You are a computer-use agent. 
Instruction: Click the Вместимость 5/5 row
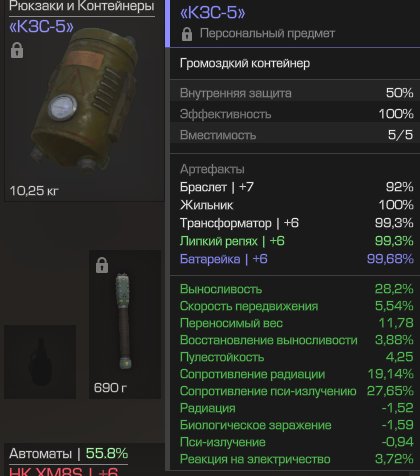(x=295, y=135)
